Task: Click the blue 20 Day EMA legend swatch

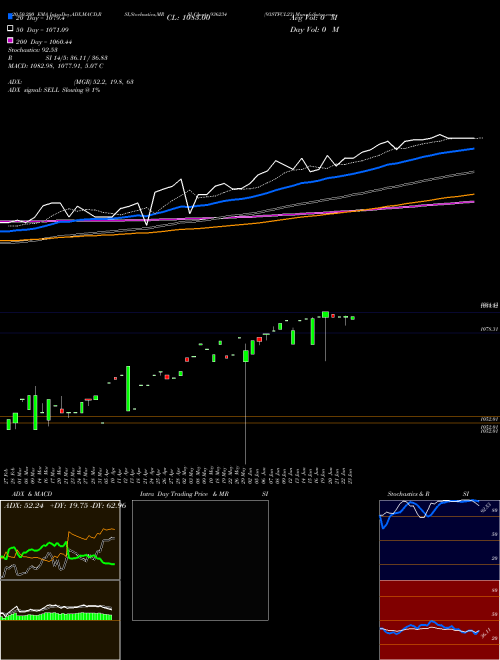Action: 10,17
